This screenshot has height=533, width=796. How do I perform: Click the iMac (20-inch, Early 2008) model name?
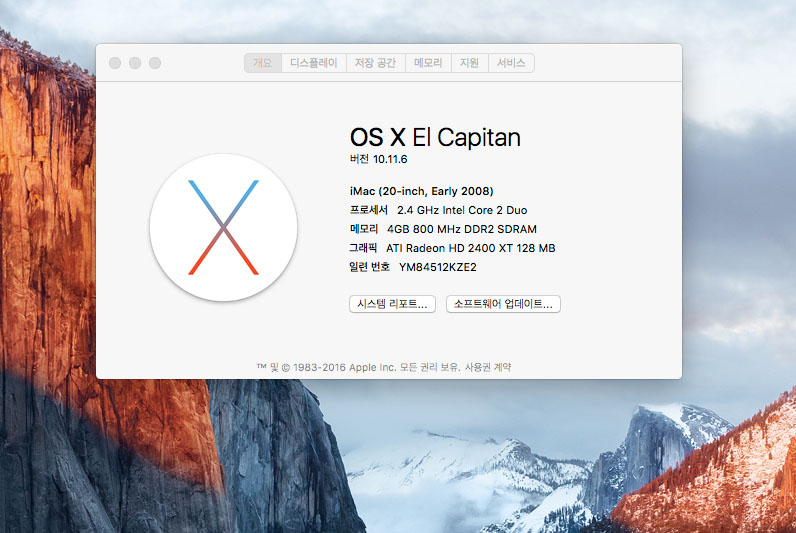421,191
